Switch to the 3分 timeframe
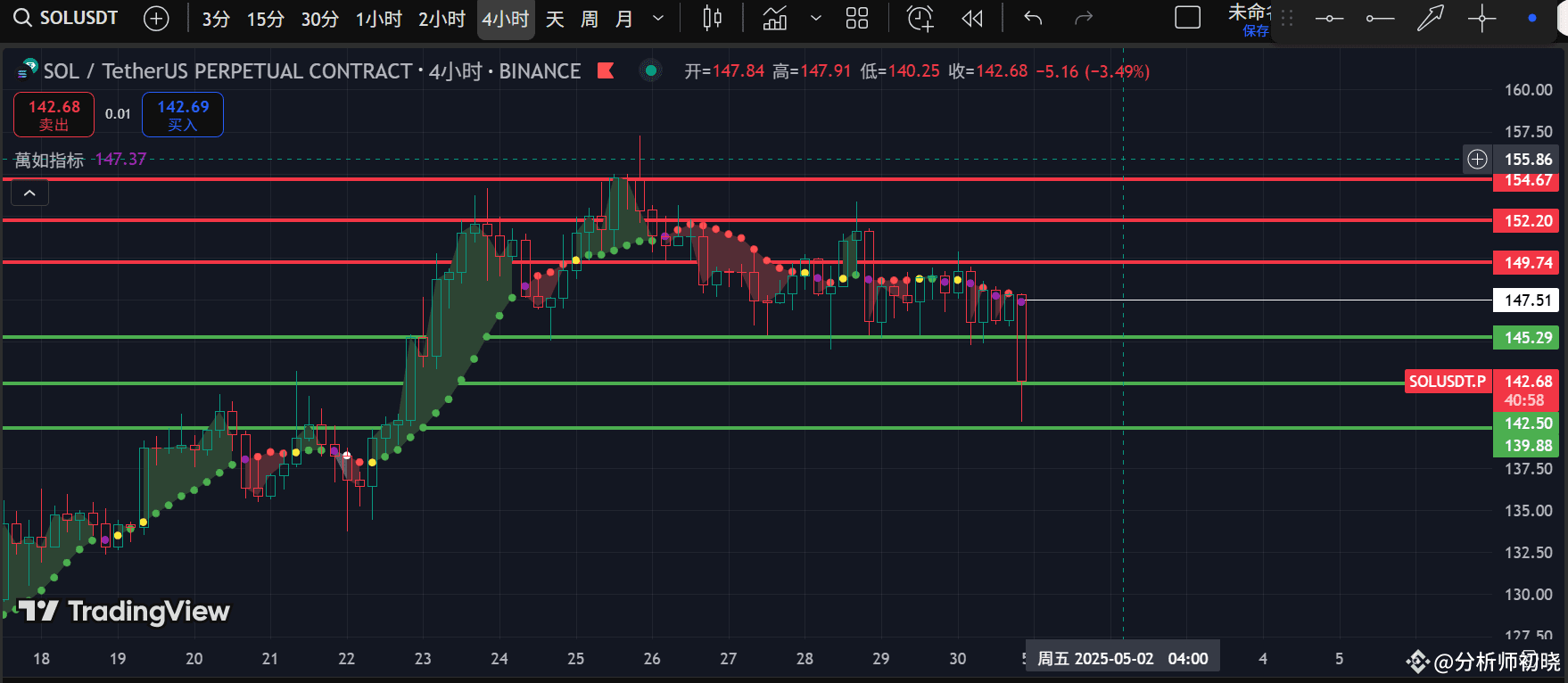This screenshot has width=1568, height=683. [x=216, y=19]
